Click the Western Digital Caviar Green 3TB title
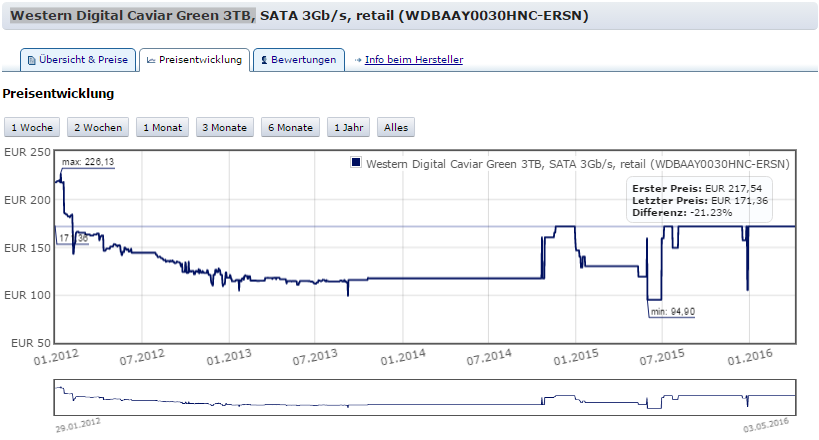819x440 pixels. point(133,16)
